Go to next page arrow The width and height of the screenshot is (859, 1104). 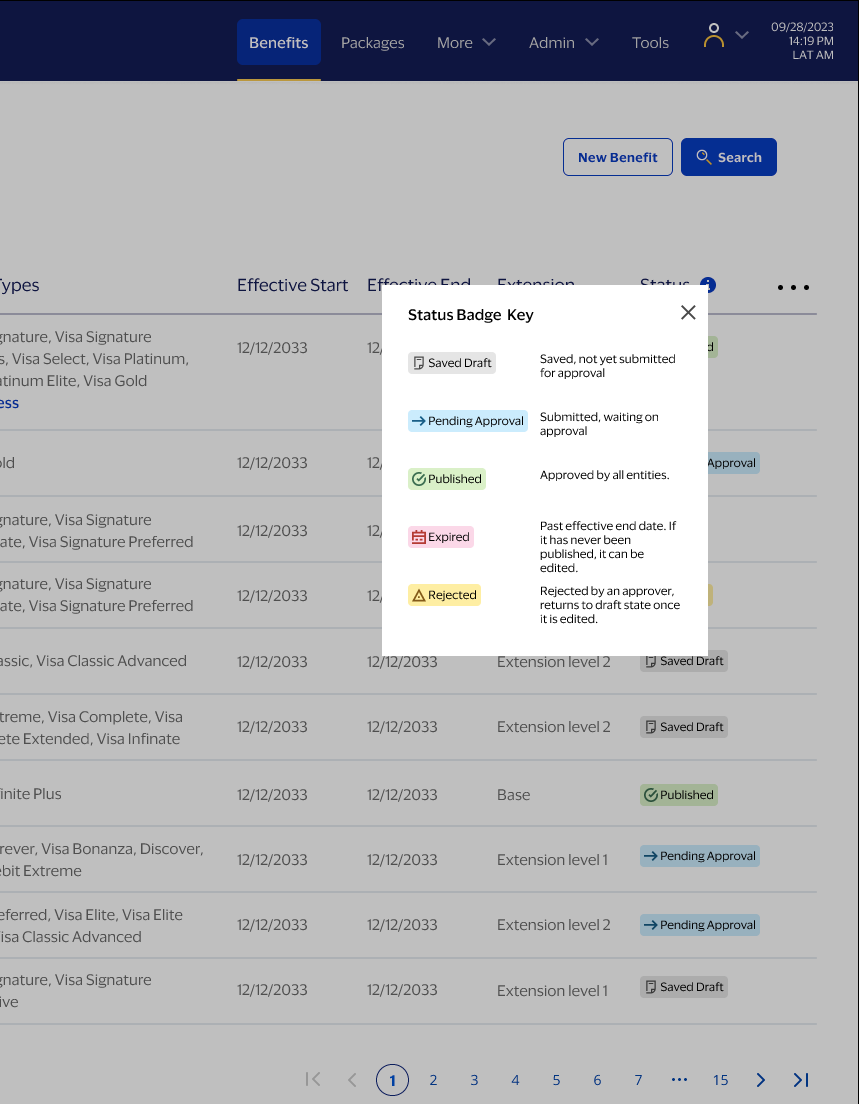click(761, 1080)
